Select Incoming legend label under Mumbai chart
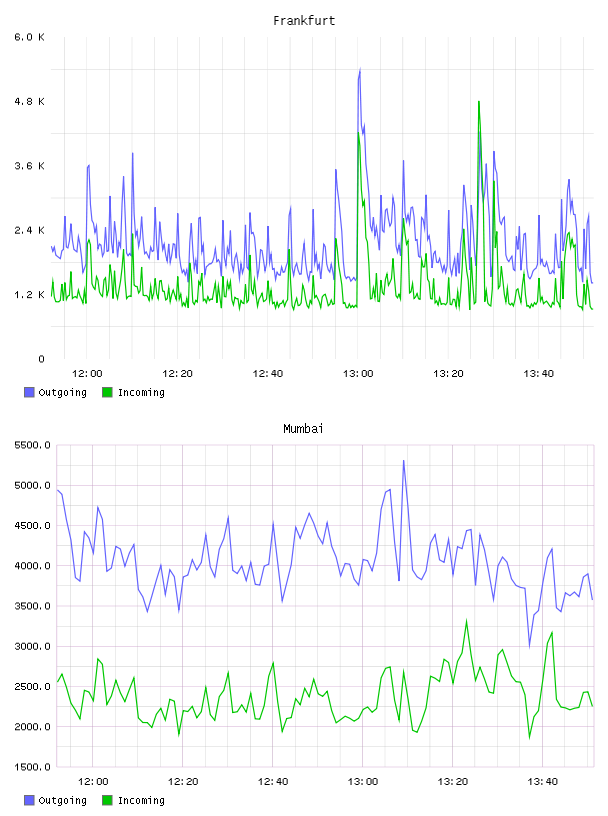 (141, 801)
